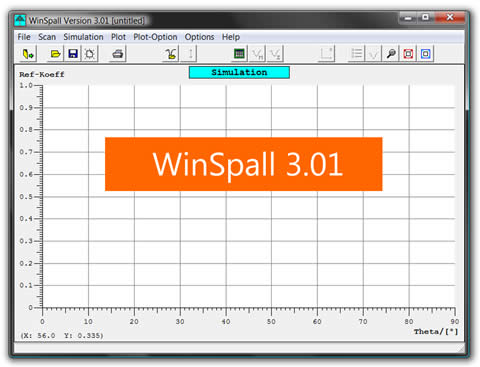Open the Plot menu
This screenshot has height=367, width=480.
pyautogui.click(x=118, y=37)
